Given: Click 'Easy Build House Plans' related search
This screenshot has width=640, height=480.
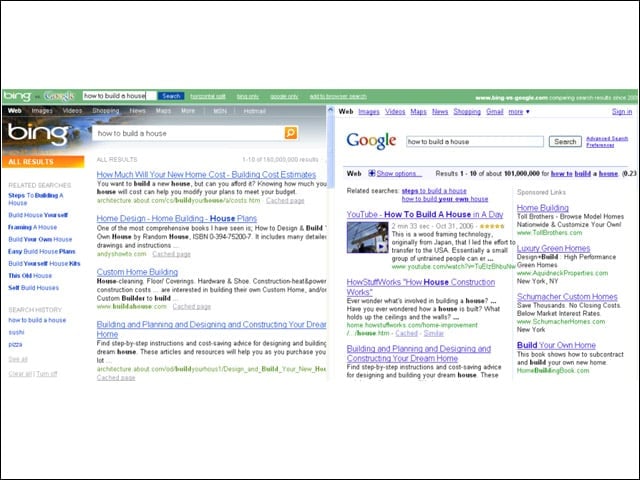Looking at the screenshot, I should coord(42,251).
